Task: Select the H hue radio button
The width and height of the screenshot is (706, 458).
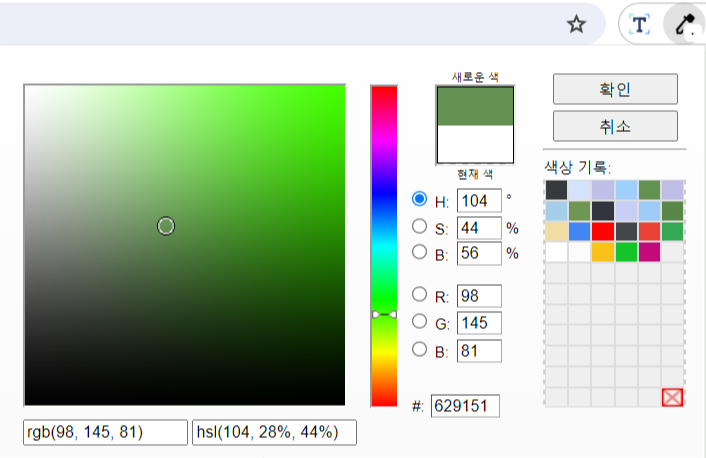Action: (x=419, y=199)
